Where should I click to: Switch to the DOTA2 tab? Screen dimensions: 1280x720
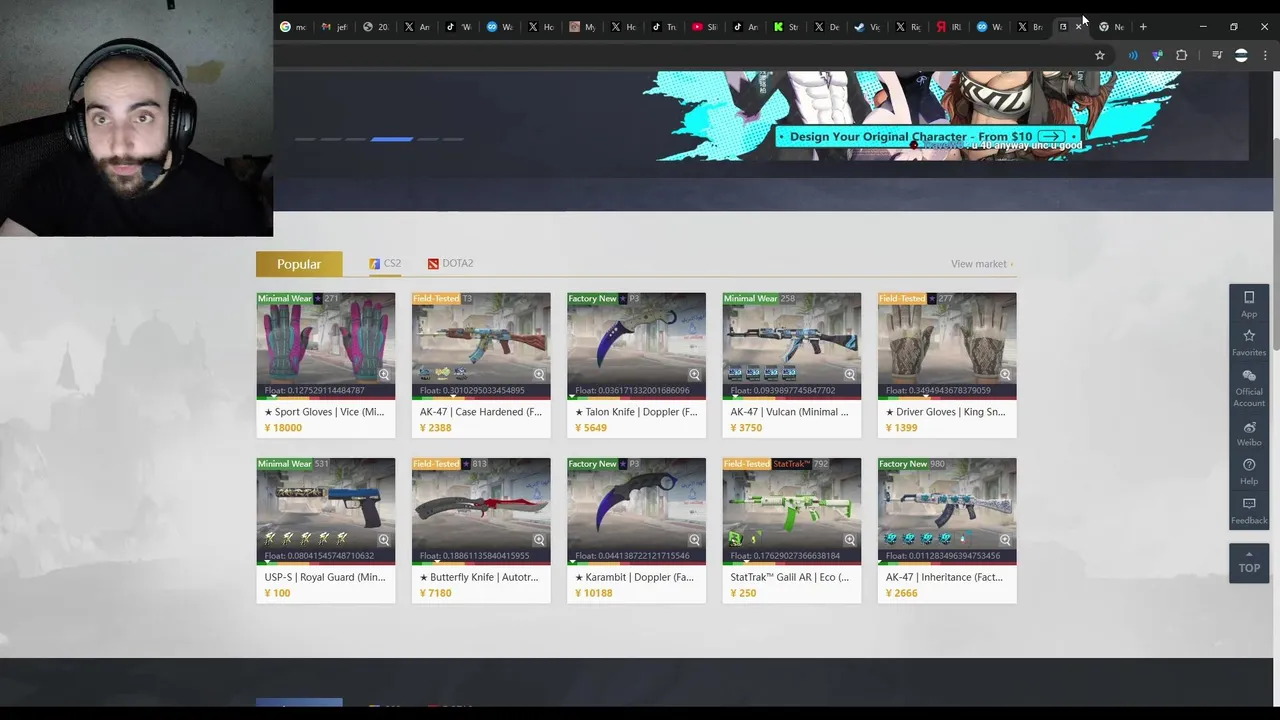click(450, 264)
